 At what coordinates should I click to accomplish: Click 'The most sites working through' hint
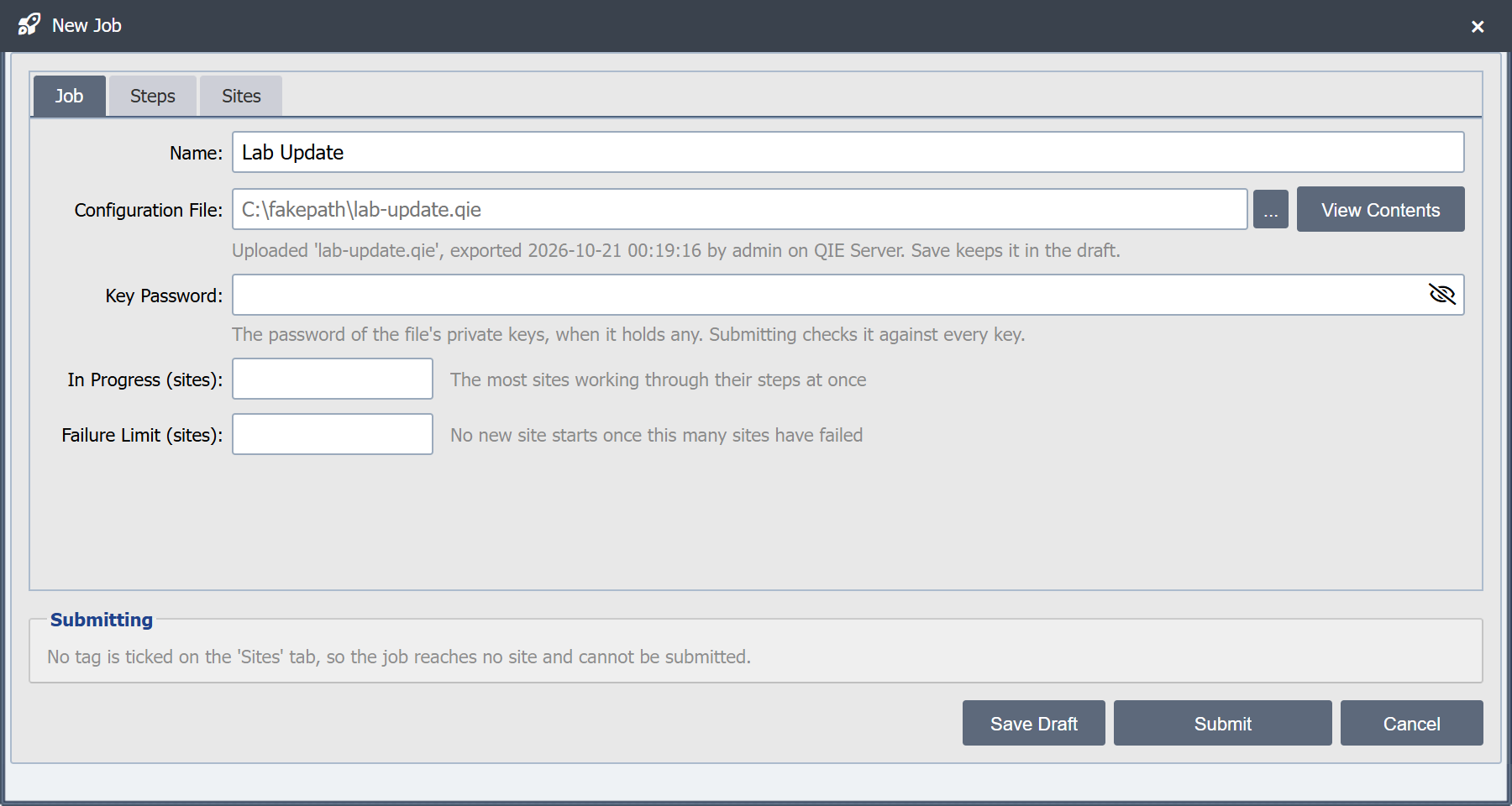[659, 379]
